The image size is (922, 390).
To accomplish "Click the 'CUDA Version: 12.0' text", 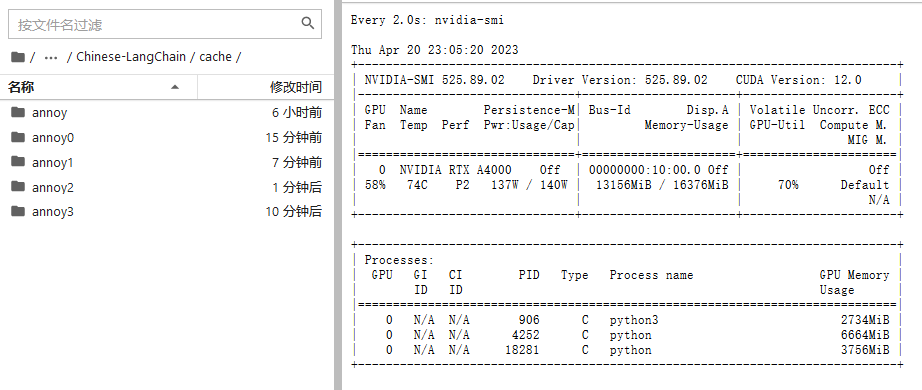I will click(x=799, y=80).
